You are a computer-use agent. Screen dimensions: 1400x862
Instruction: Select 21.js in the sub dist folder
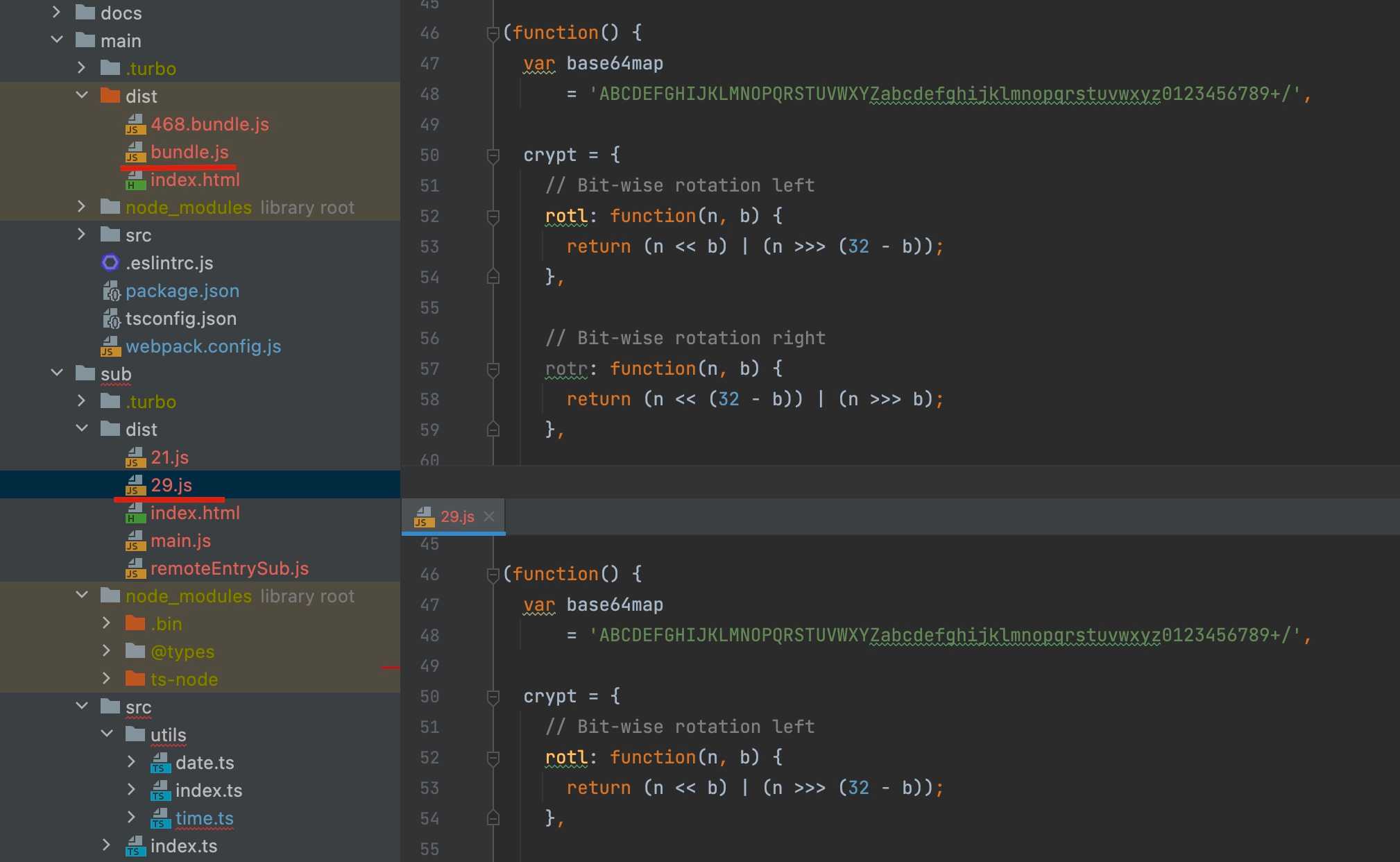coord(169,457)
